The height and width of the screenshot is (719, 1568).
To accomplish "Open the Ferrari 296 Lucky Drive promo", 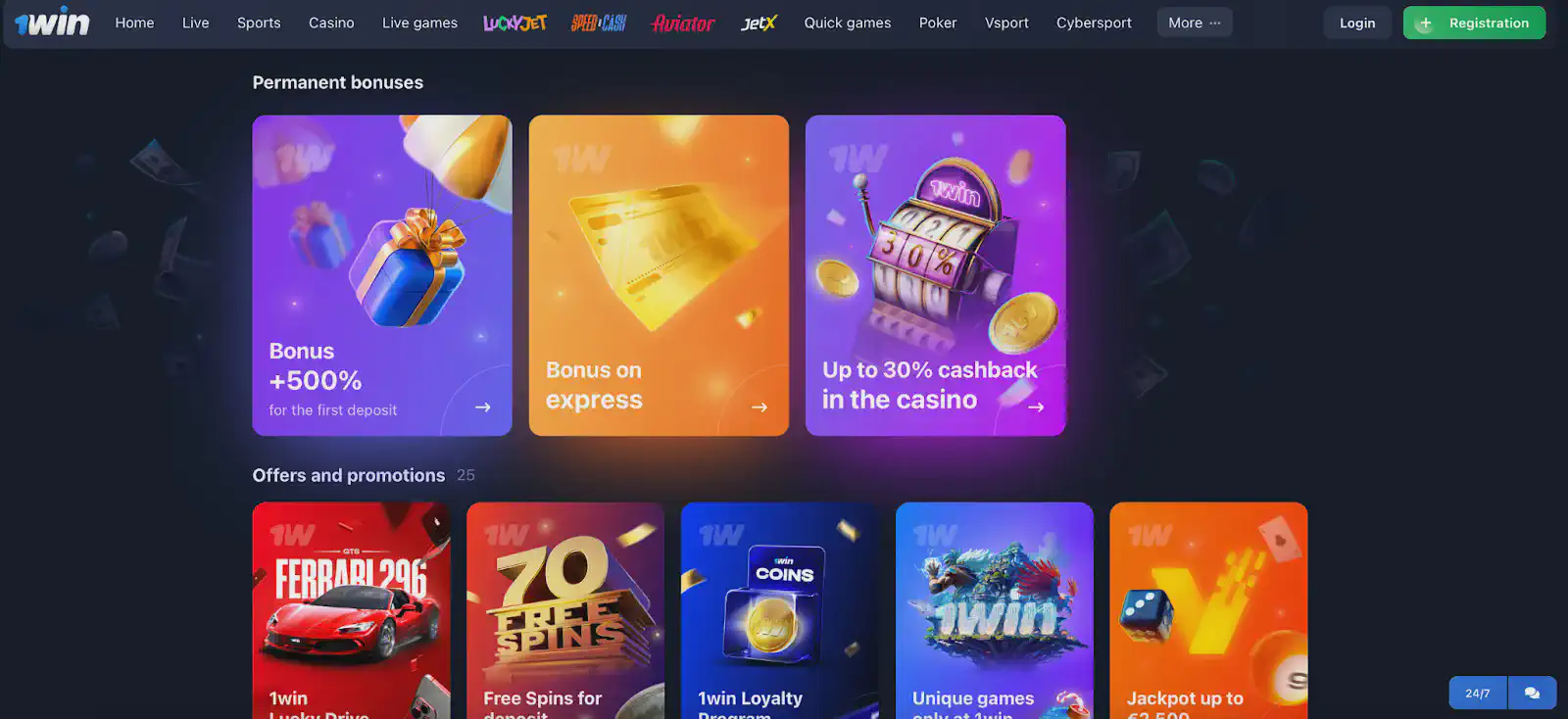I will (x=351, y=610).
